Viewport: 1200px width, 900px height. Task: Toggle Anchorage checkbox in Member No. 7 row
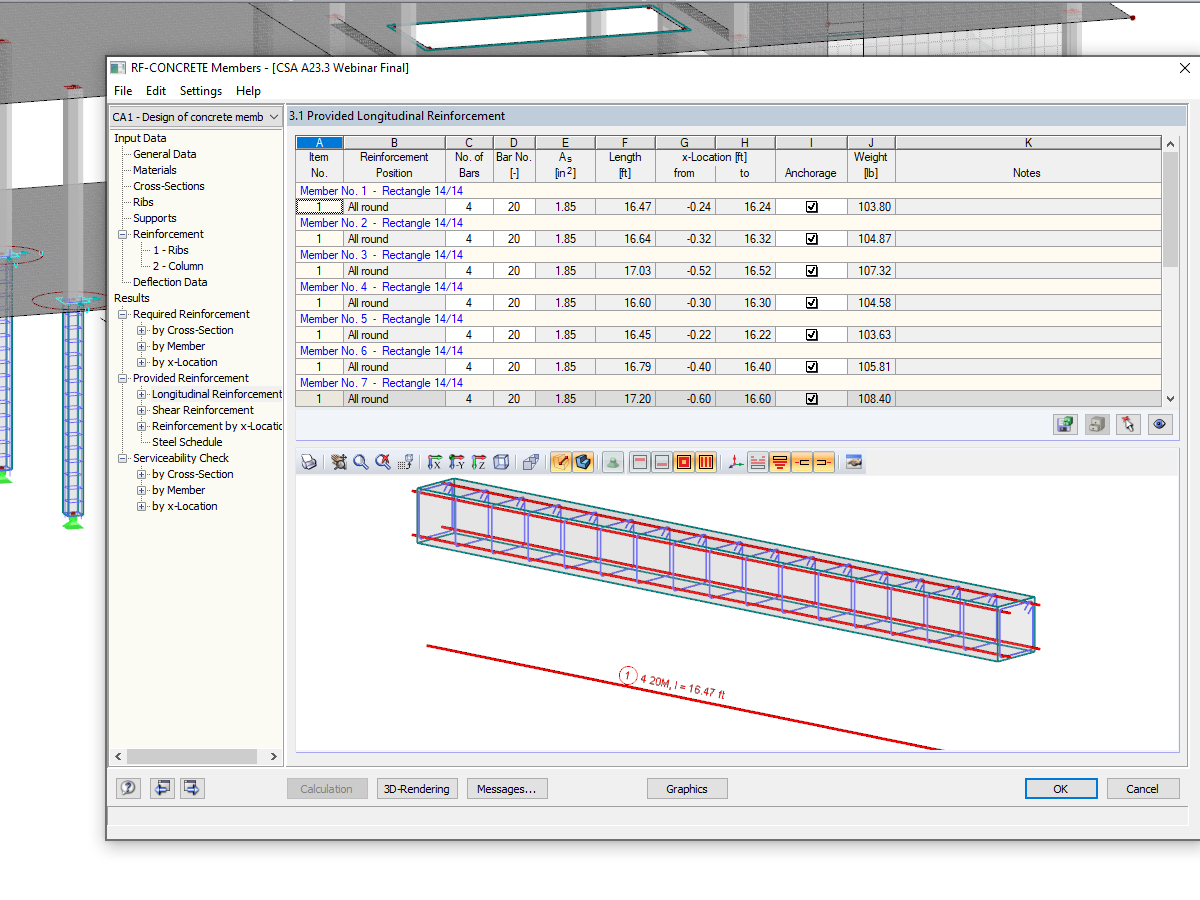tap(812, 399)
